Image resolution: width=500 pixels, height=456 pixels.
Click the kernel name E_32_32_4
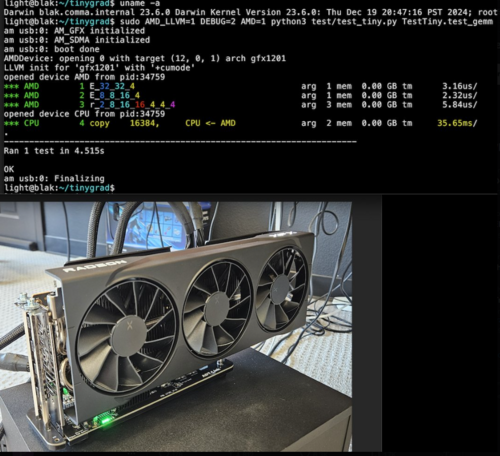point(112,86)
